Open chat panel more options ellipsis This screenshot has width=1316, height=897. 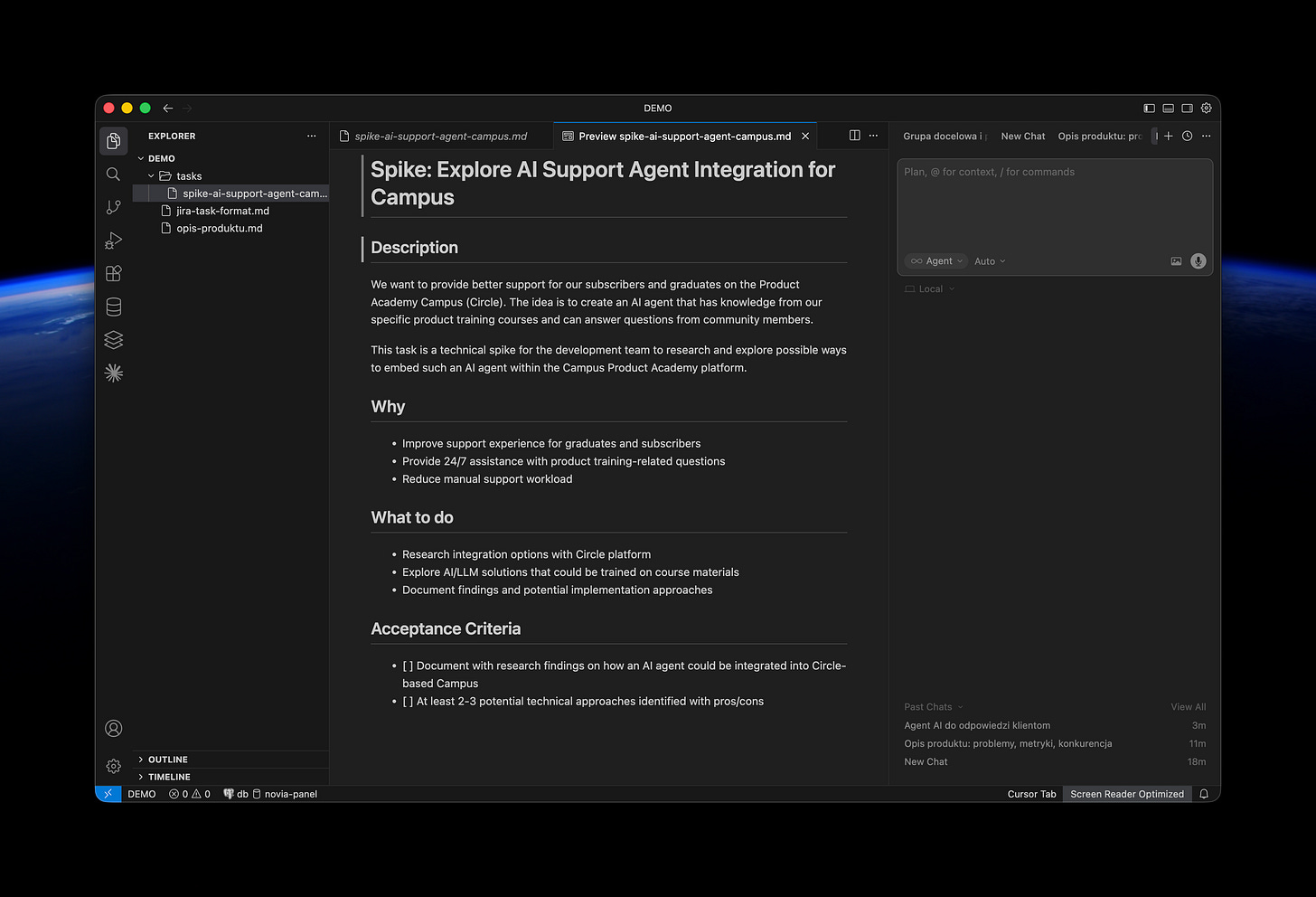coord(1207,136)
